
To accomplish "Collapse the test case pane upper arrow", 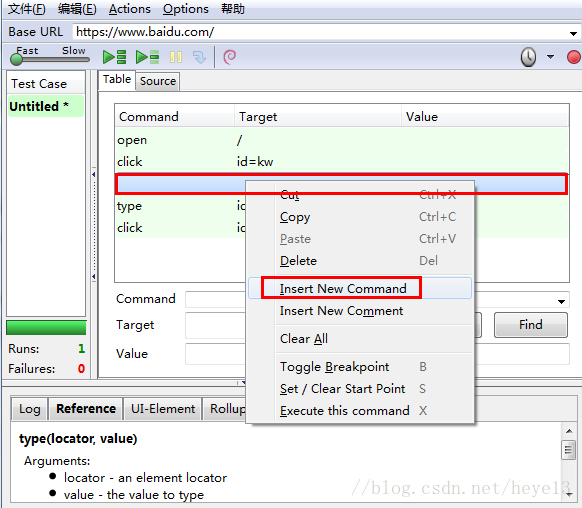I will (x=94, y=174).
